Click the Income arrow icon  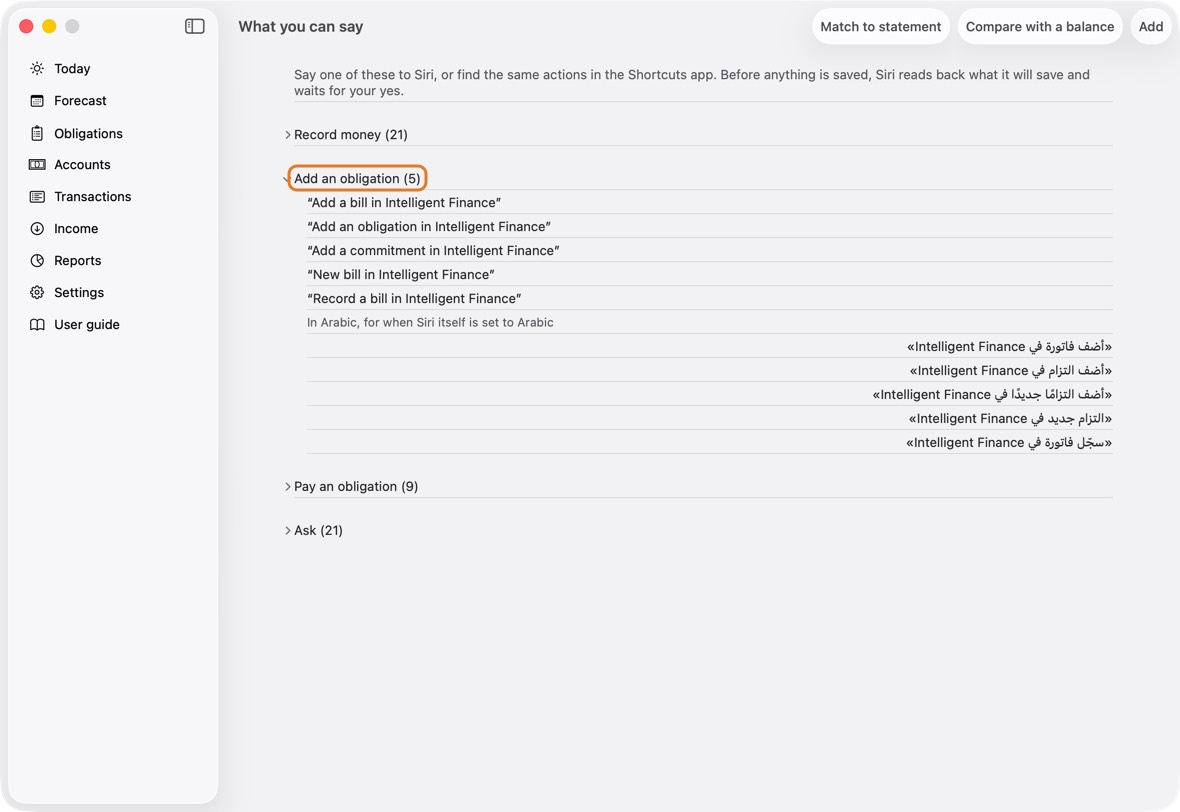click(37, 229)
